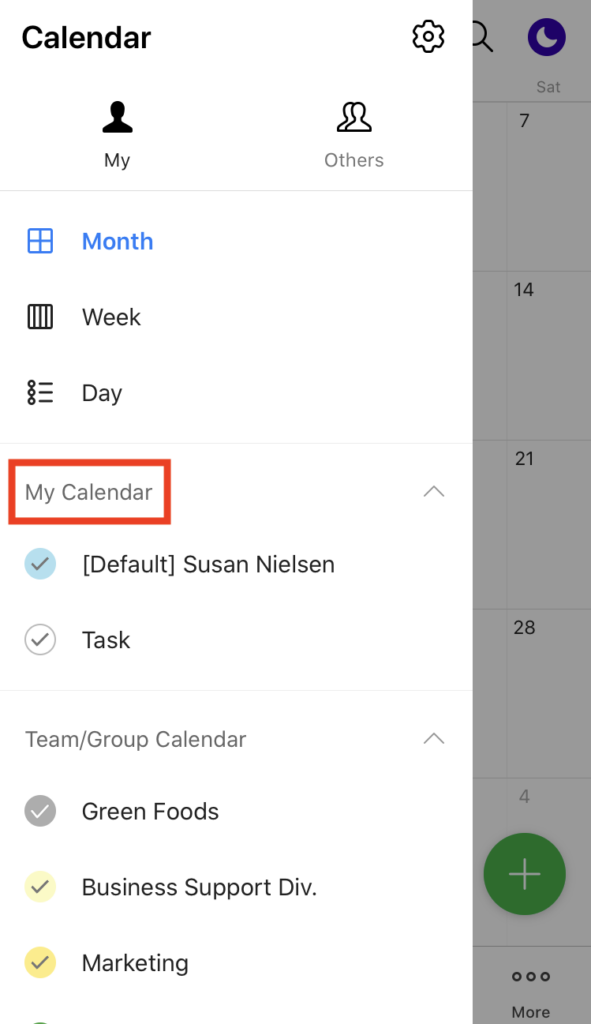Viewport: 591px width, 1024px height.
Task: Open the calendar settings gear
Action: click(428, 36)
